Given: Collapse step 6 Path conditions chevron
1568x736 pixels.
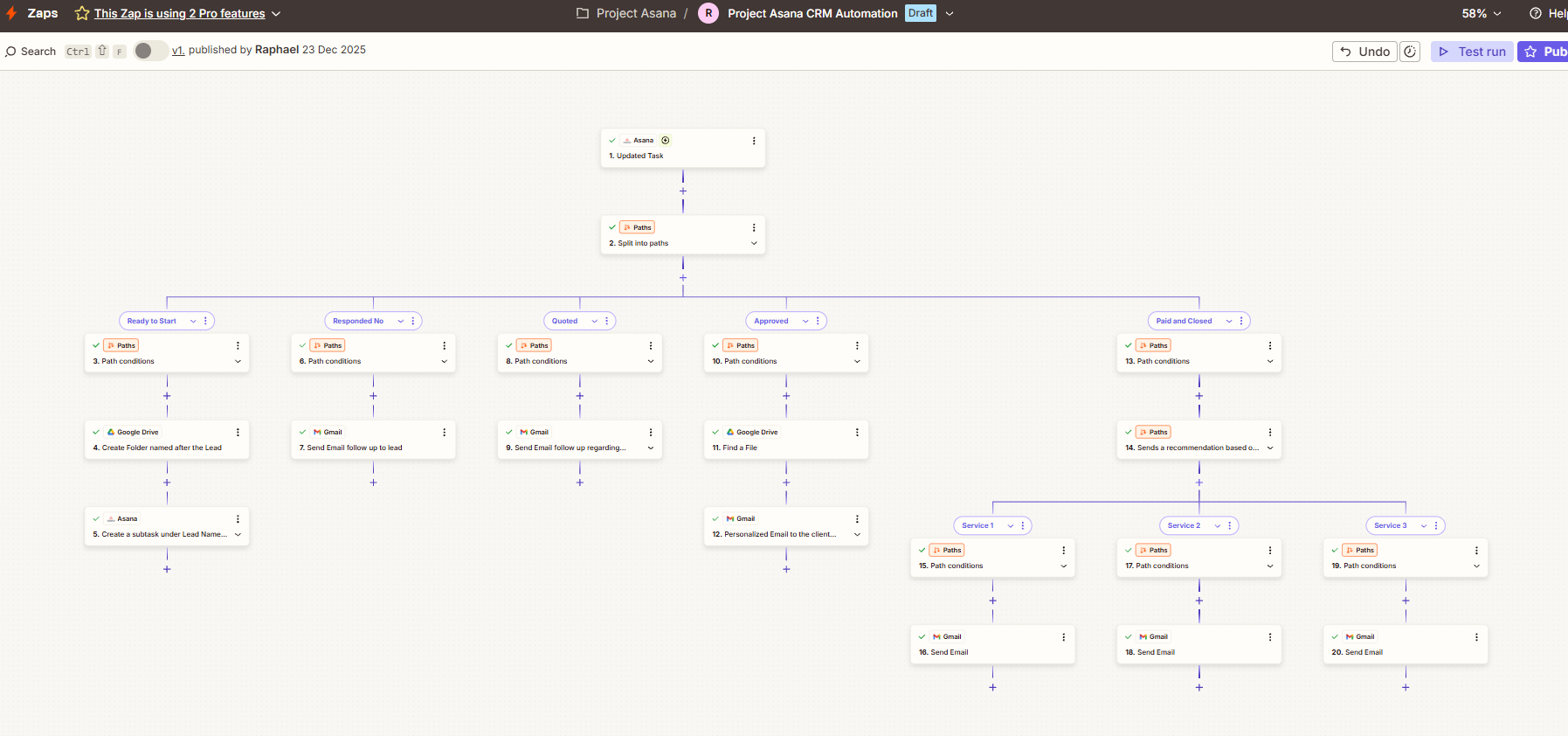Looking at the screenshot, I should (444, 361).
